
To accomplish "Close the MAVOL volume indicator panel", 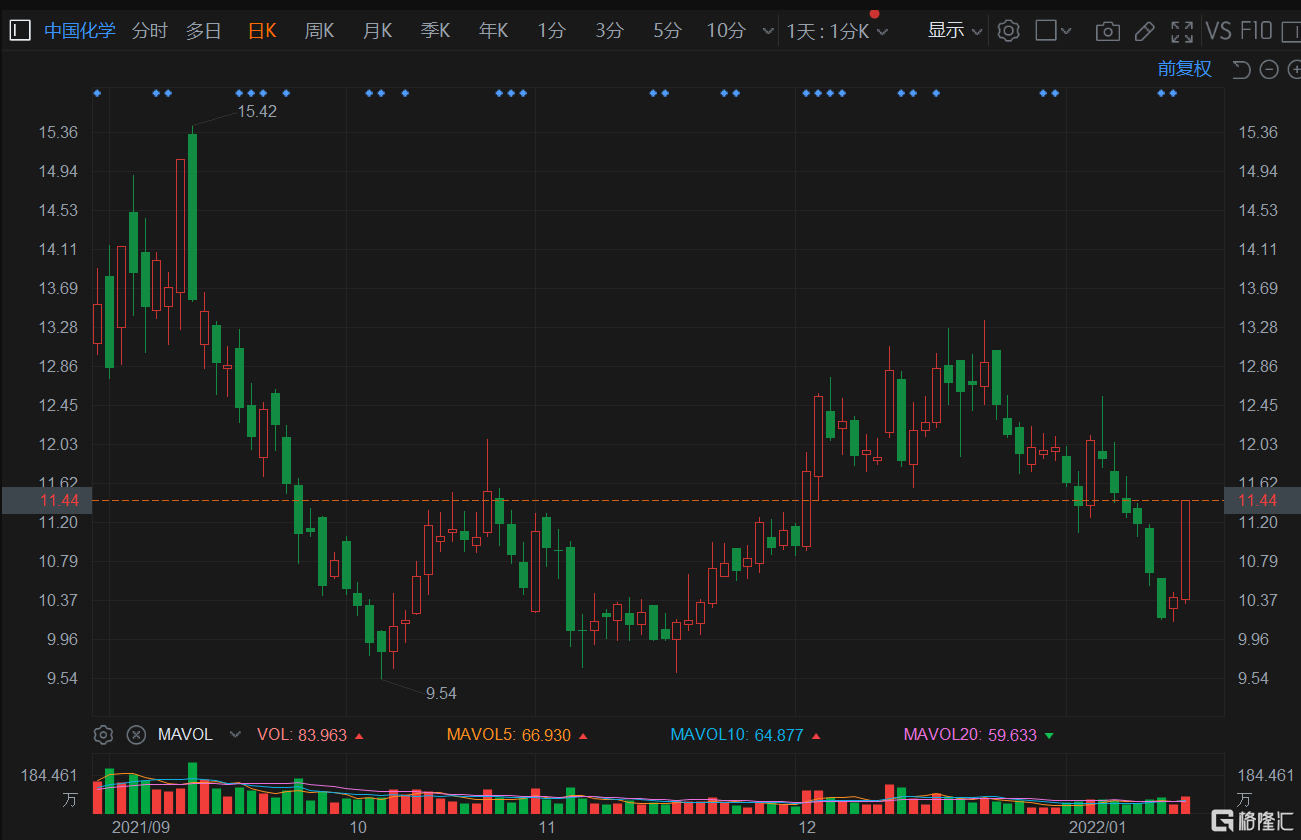I will (x=136, y=735).
